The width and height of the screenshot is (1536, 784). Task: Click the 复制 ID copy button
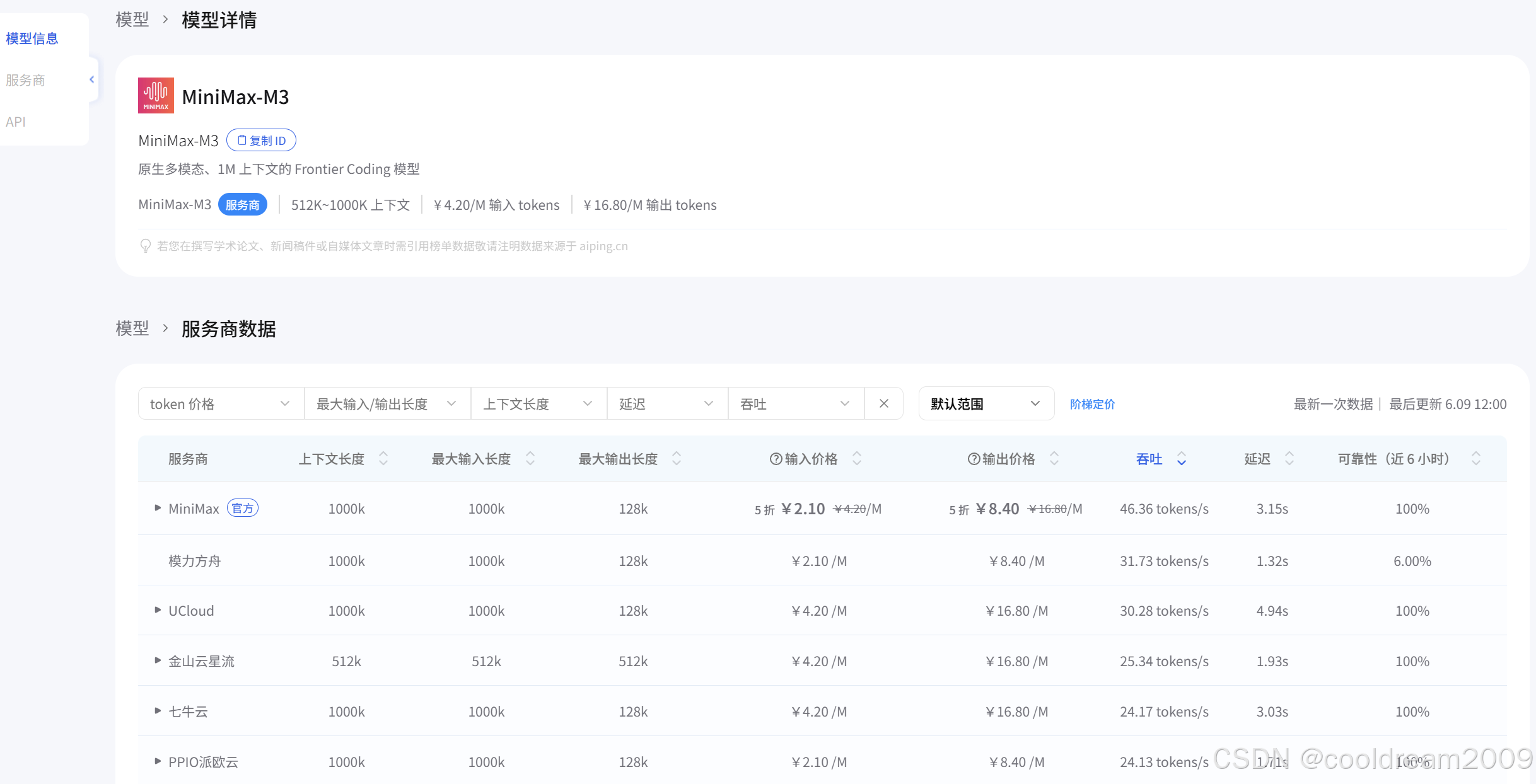pos(261,140)
